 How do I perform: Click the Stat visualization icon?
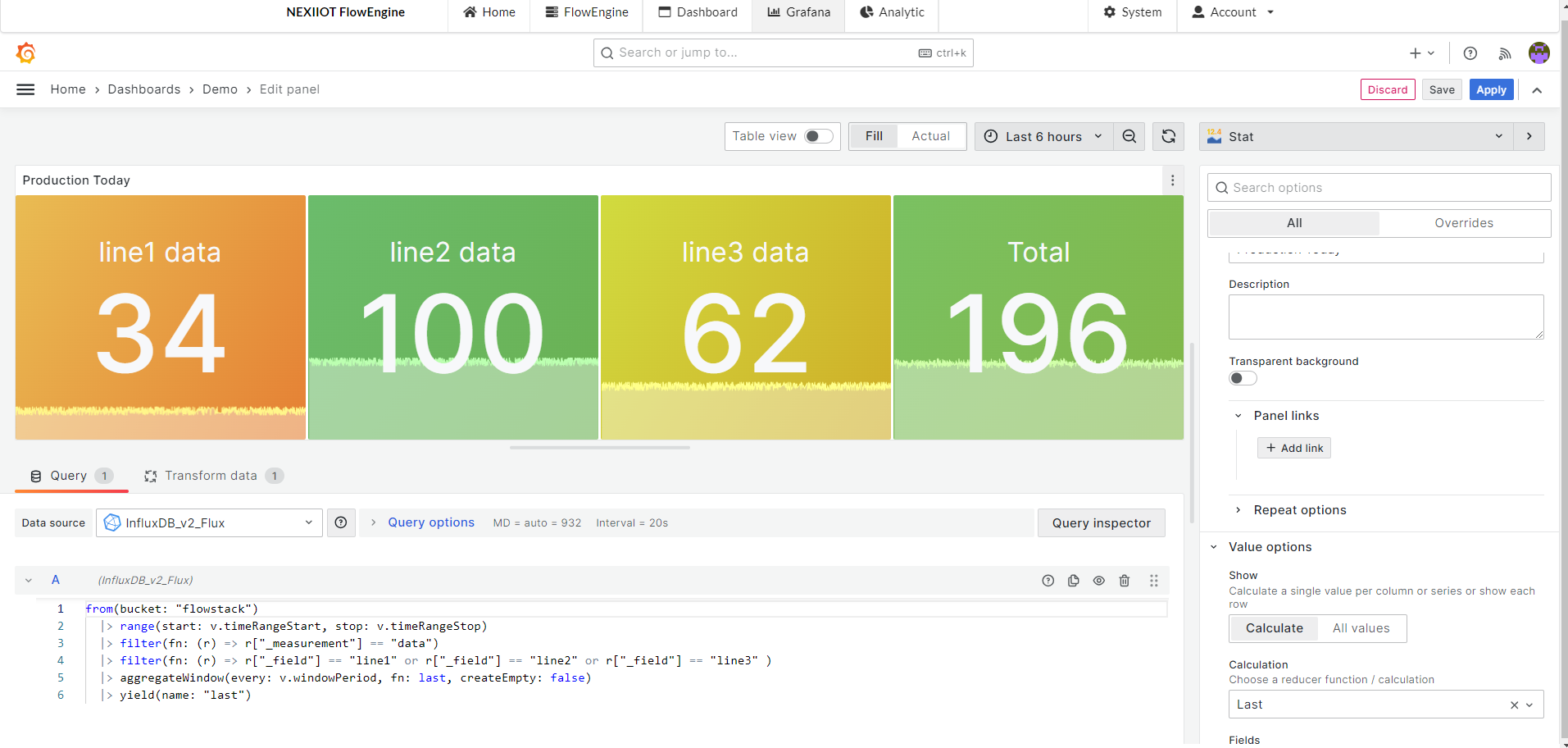click(x=1215, y=136)
